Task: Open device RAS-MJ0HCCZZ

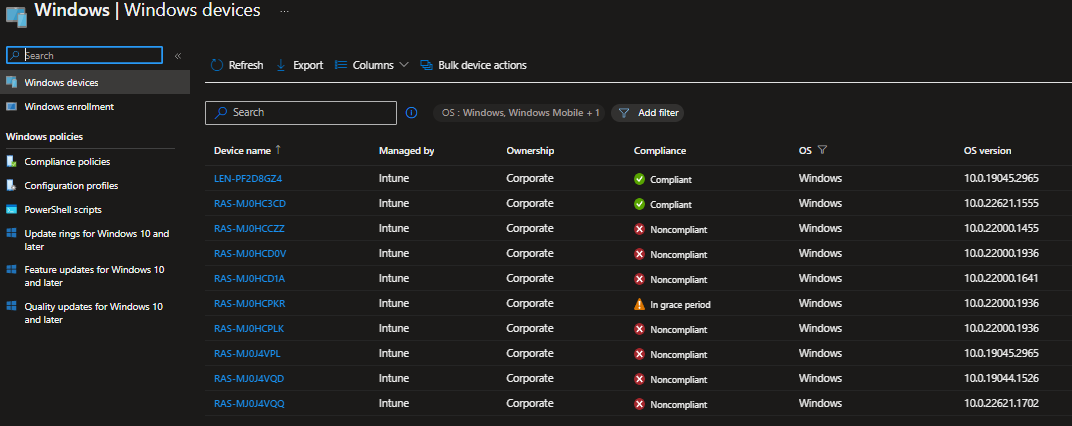Action: pyautogui.click(x=249, y=228)
